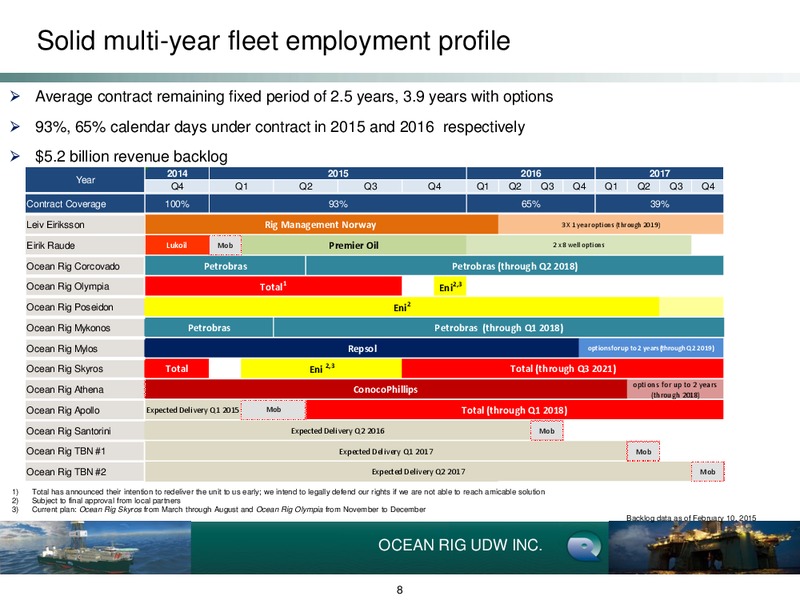Click 'Expected Delivery Q2 2016' bar

pos(338,431)
